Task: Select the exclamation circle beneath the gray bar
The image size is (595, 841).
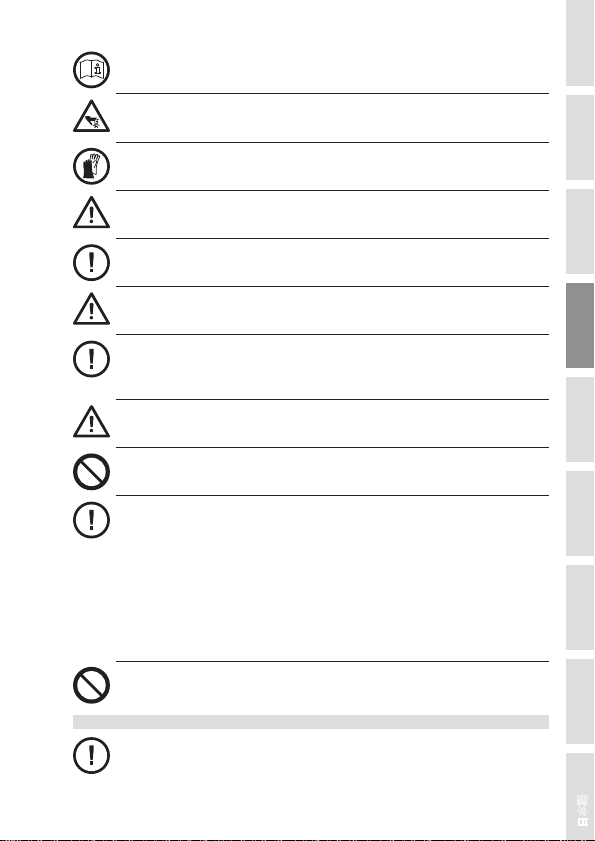Action: point(91,756)
